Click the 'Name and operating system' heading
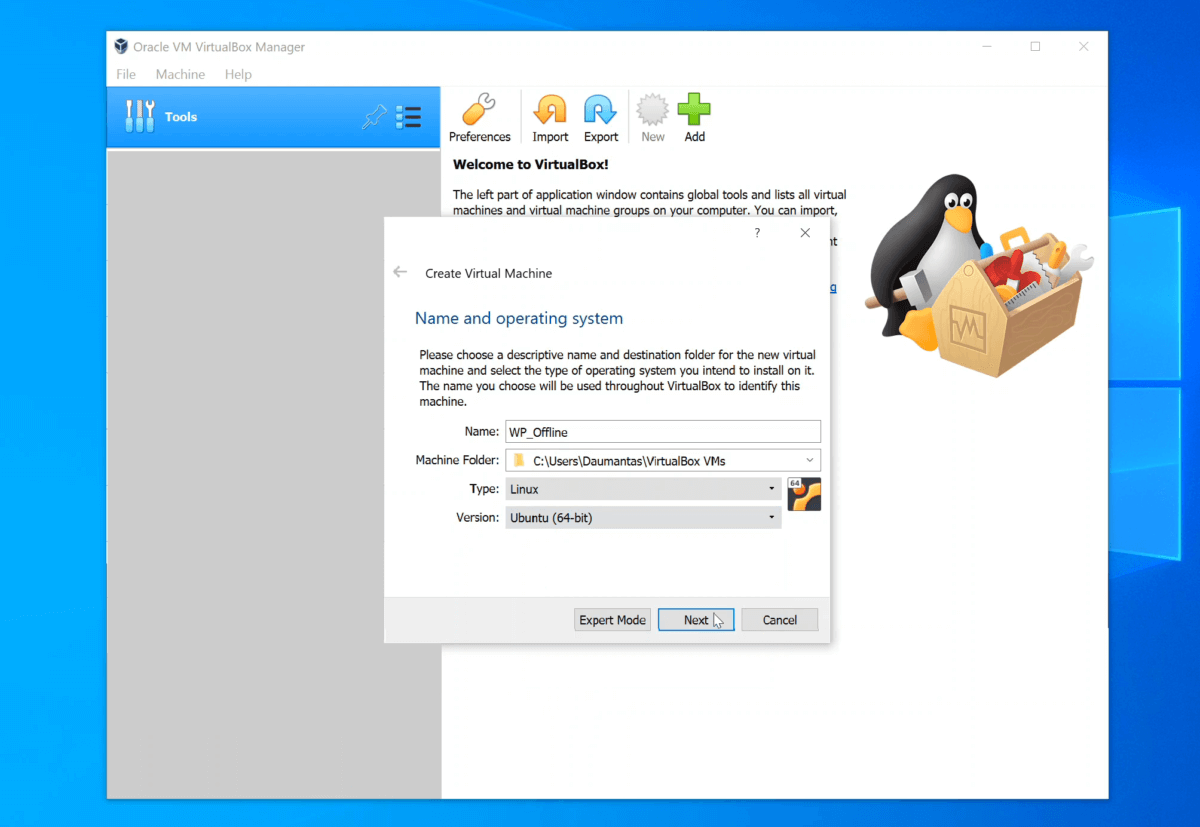Image resolution: width=1200 pixels, height=827 pixels. click(519, 318)
